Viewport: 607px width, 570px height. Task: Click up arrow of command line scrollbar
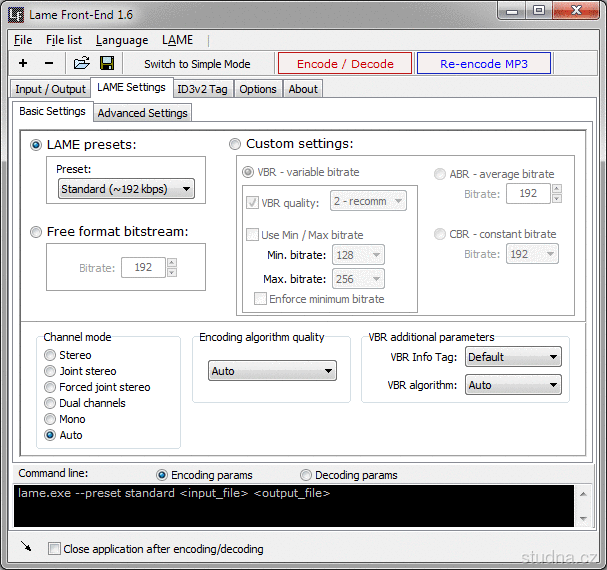point(583,494)
